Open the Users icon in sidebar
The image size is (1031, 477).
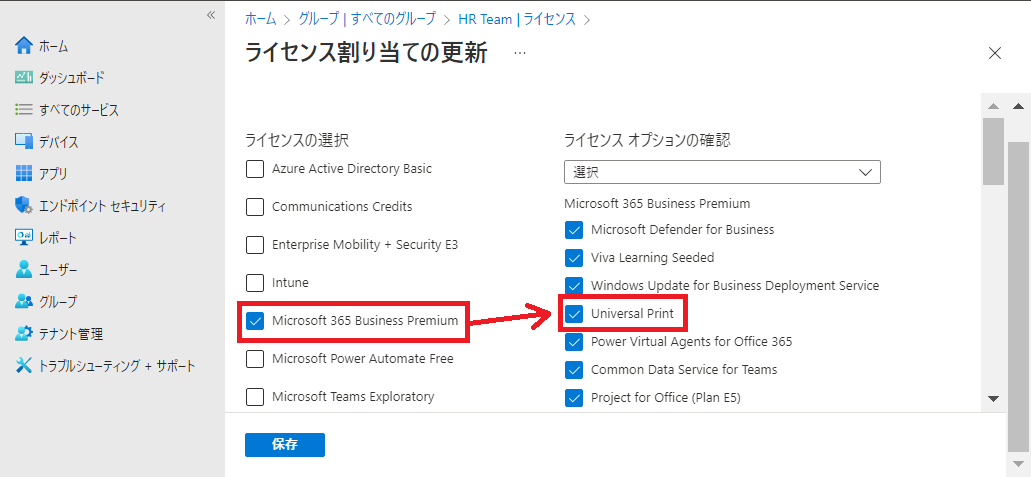tap(23, 270)
